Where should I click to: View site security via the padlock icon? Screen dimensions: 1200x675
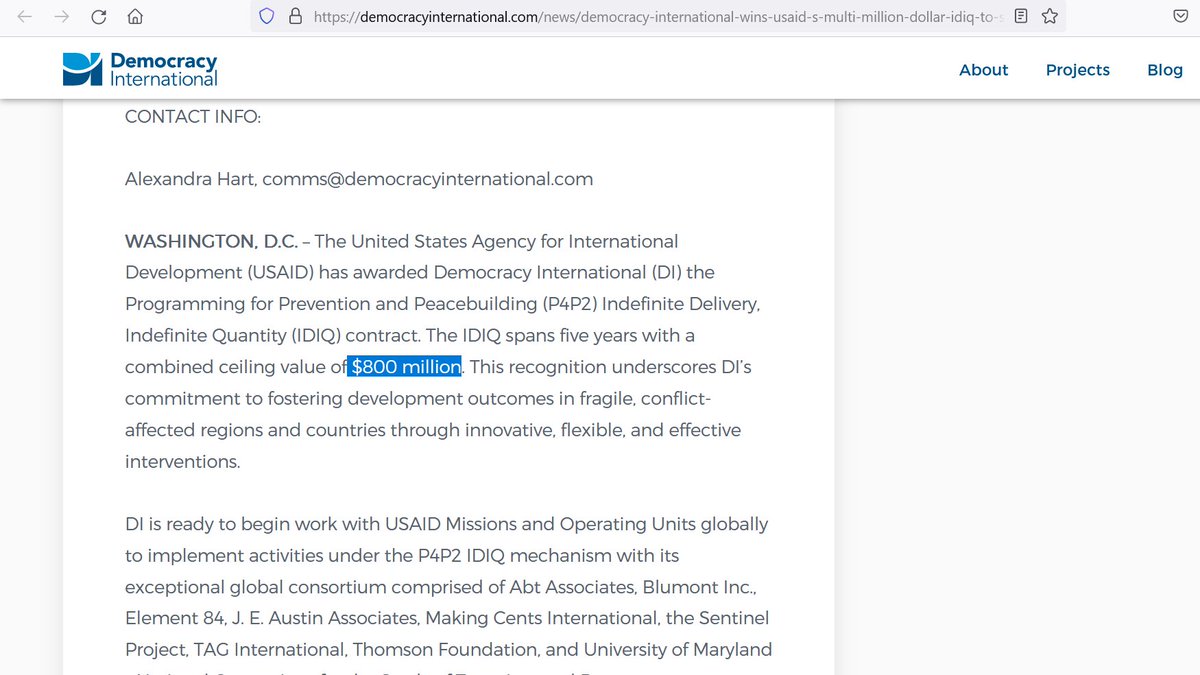coord(294,16)
